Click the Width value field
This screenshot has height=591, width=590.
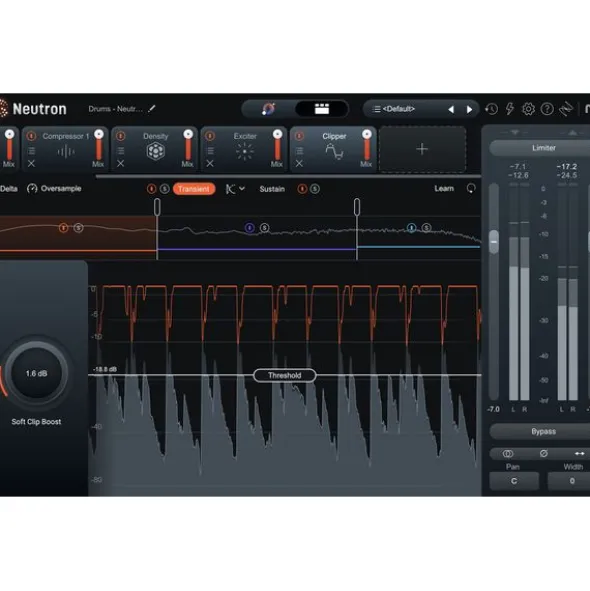point(569,481)
